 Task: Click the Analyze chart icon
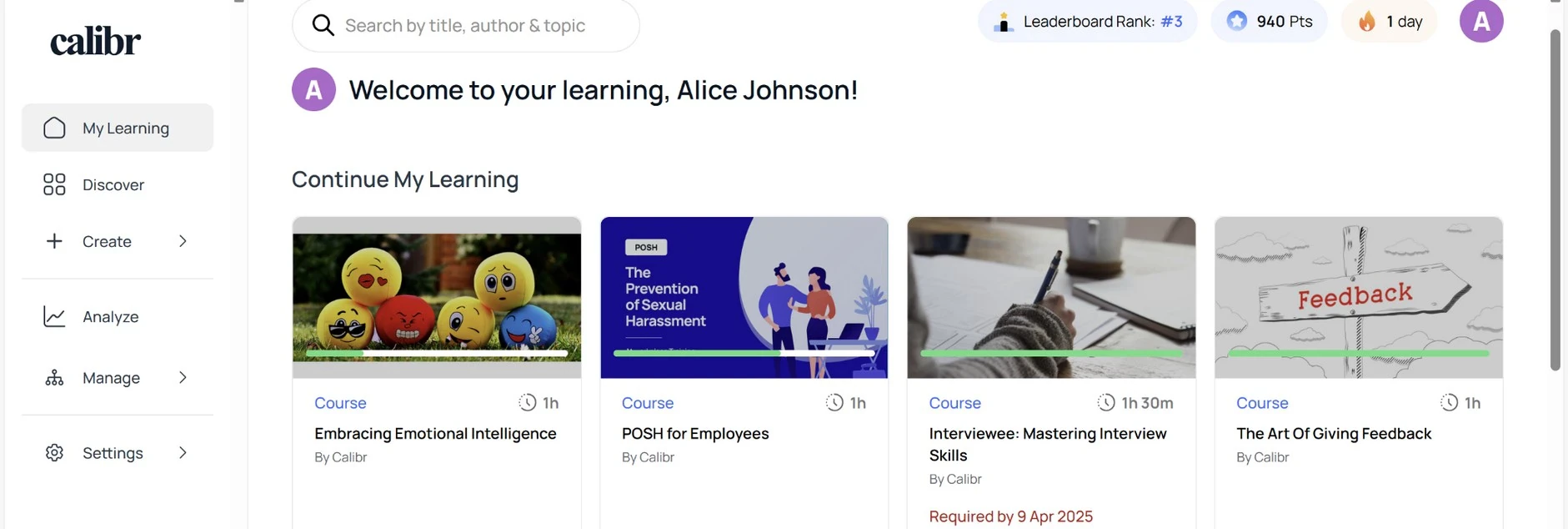(x=54, y=317)
